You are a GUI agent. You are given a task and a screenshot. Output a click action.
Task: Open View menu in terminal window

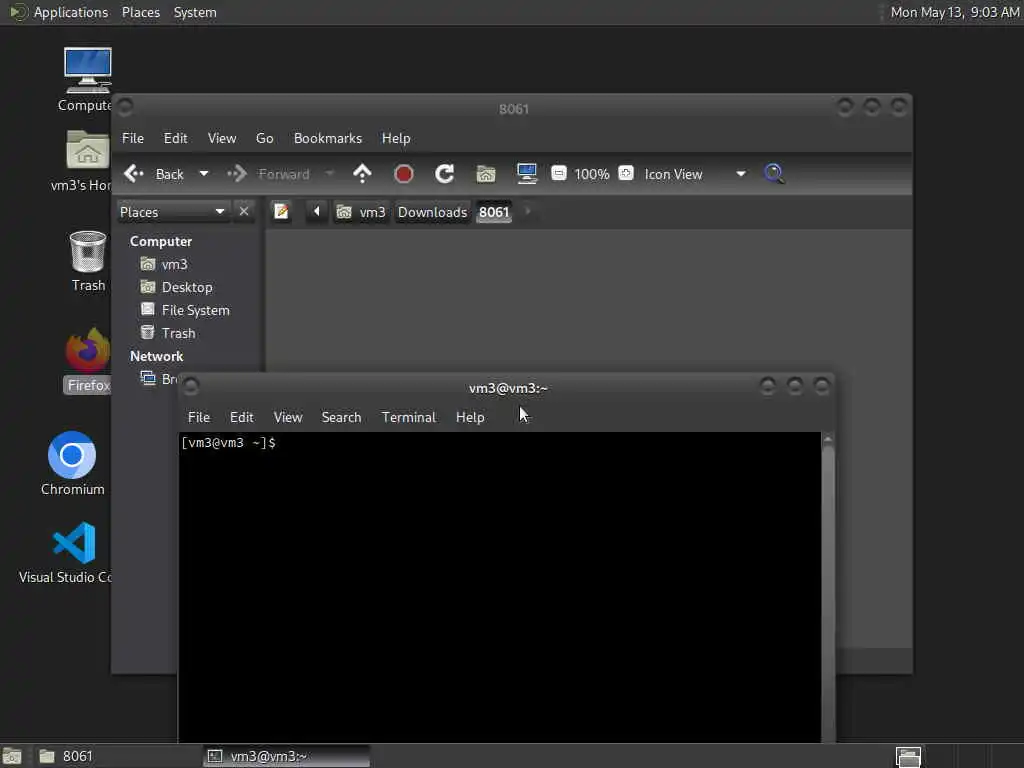click(288, 417)
